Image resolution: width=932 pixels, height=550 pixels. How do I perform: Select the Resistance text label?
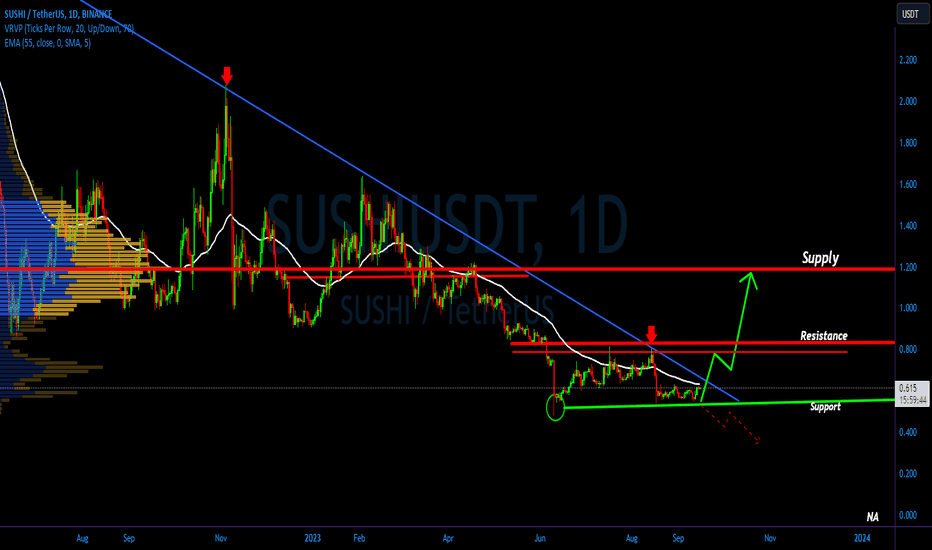click(x=824, y=336)
